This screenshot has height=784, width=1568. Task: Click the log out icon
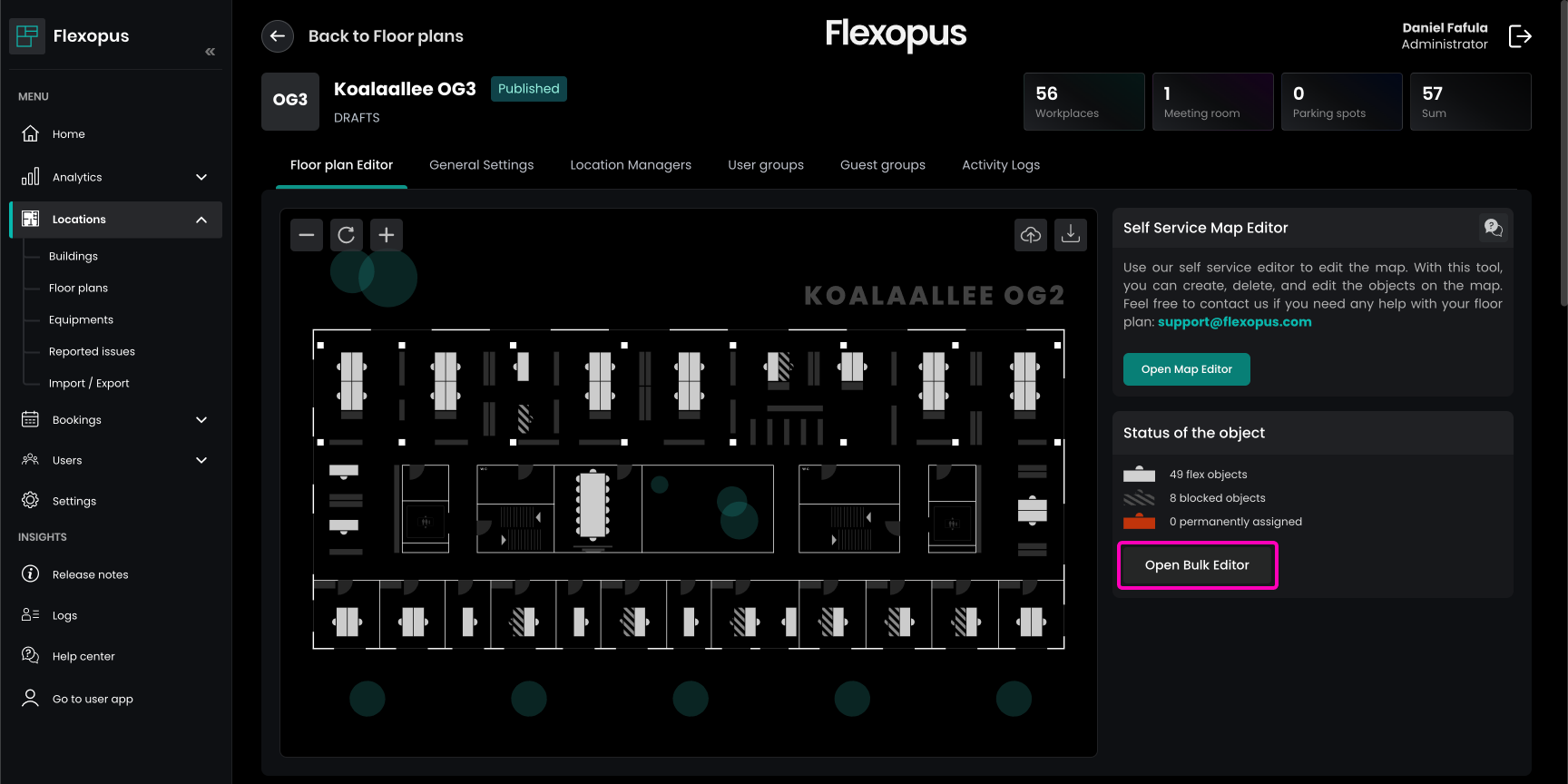click(1520, 36)
